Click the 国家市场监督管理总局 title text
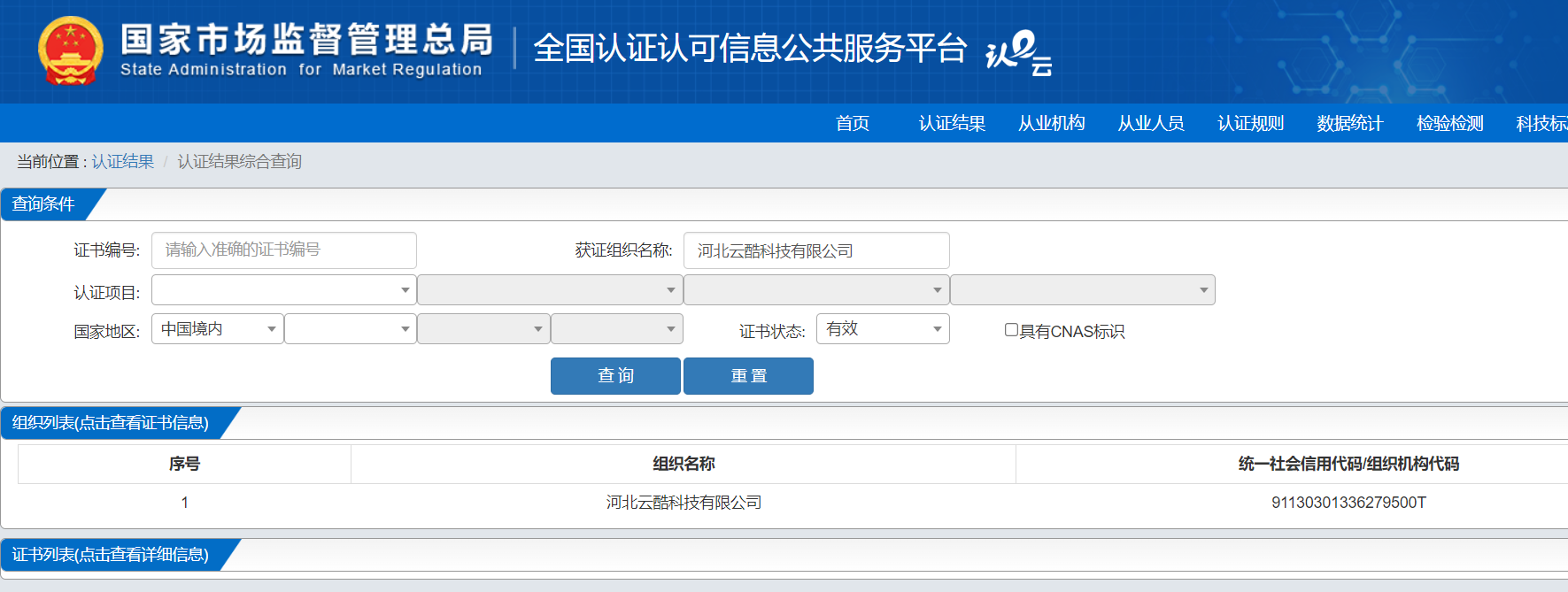The width and height of the screenshot is (1568, 592). [x=306, y=40]
